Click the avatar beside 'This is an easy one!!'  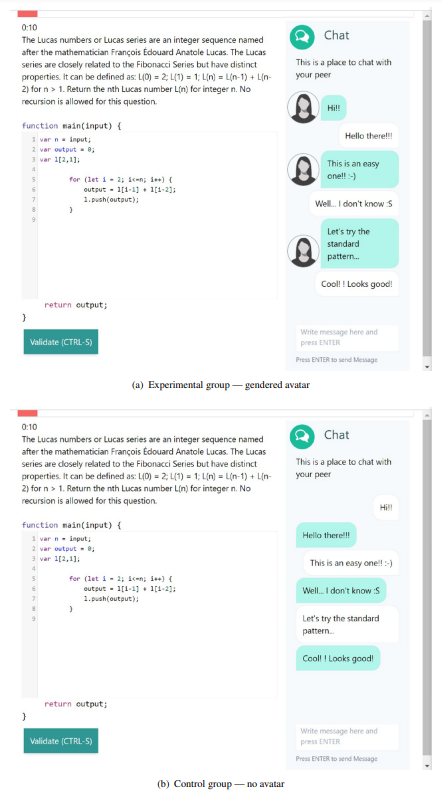[x=303, y=169]
